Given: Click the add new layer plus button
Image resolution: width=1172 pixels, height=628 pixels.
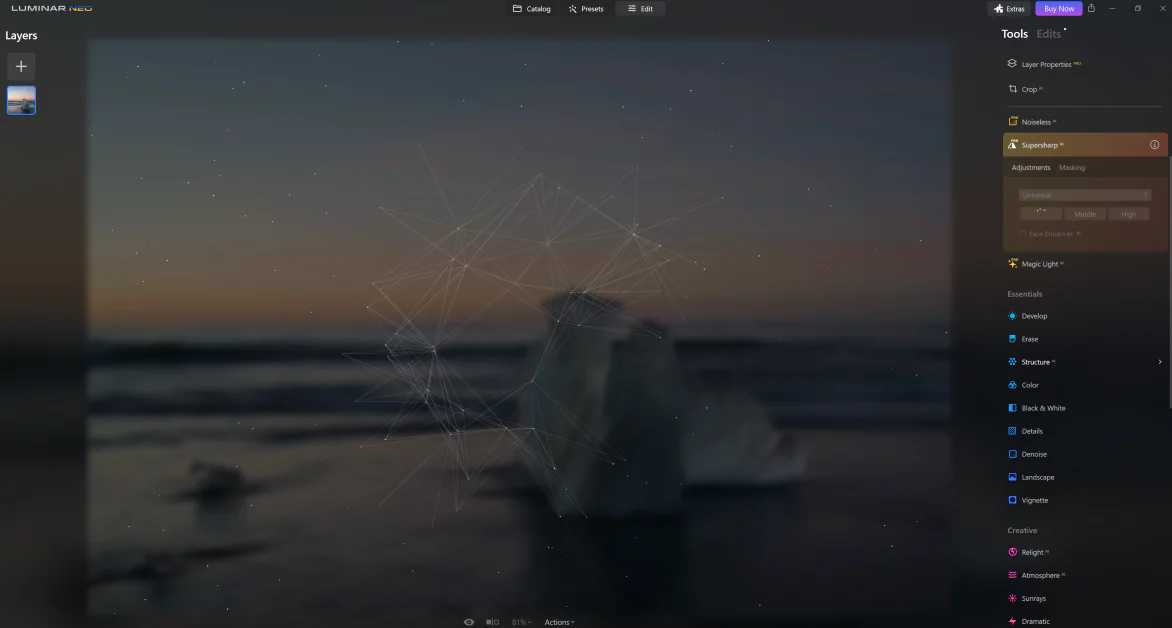Looking at the screenshot, I should [21, 67].
